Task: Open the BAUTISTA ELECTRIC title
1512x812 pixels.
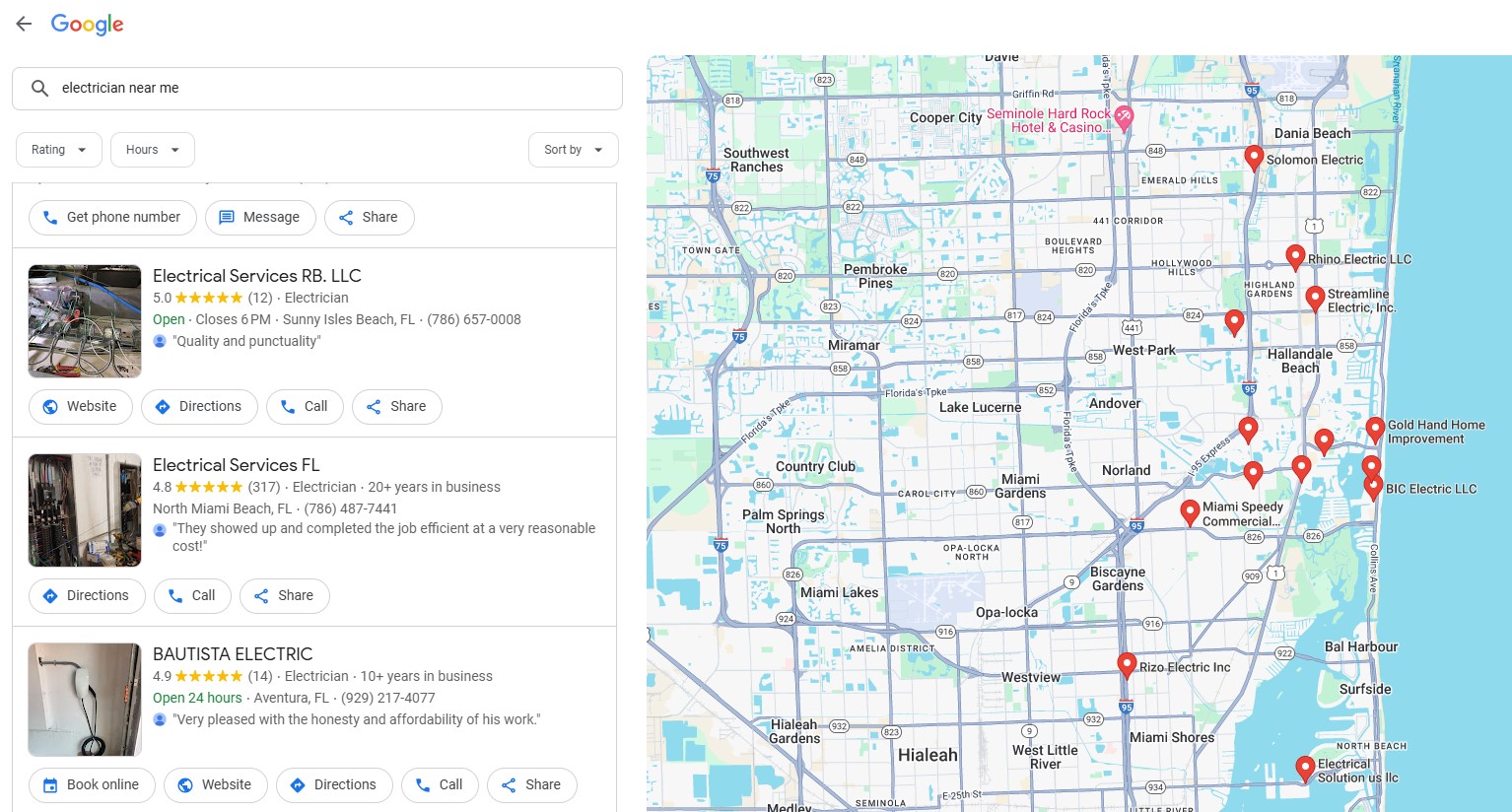Action: 233,654
